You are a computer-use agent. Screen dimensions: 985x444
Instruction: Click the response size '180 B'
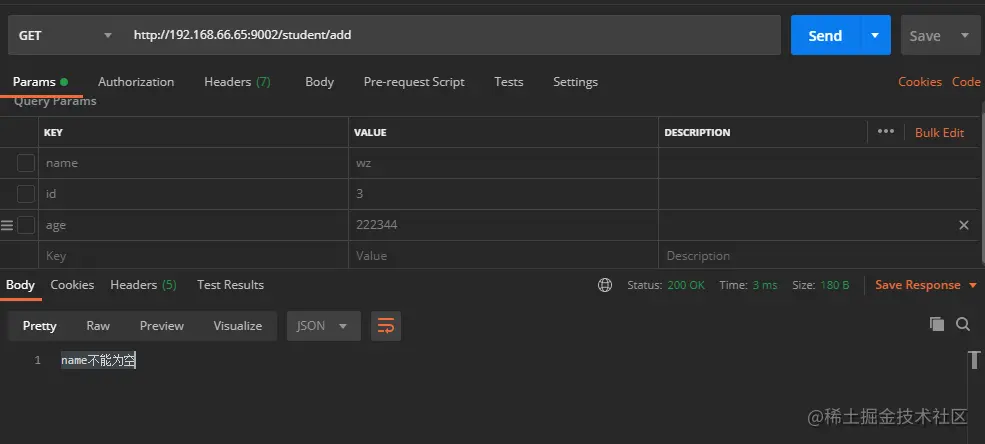coord(834,285)
